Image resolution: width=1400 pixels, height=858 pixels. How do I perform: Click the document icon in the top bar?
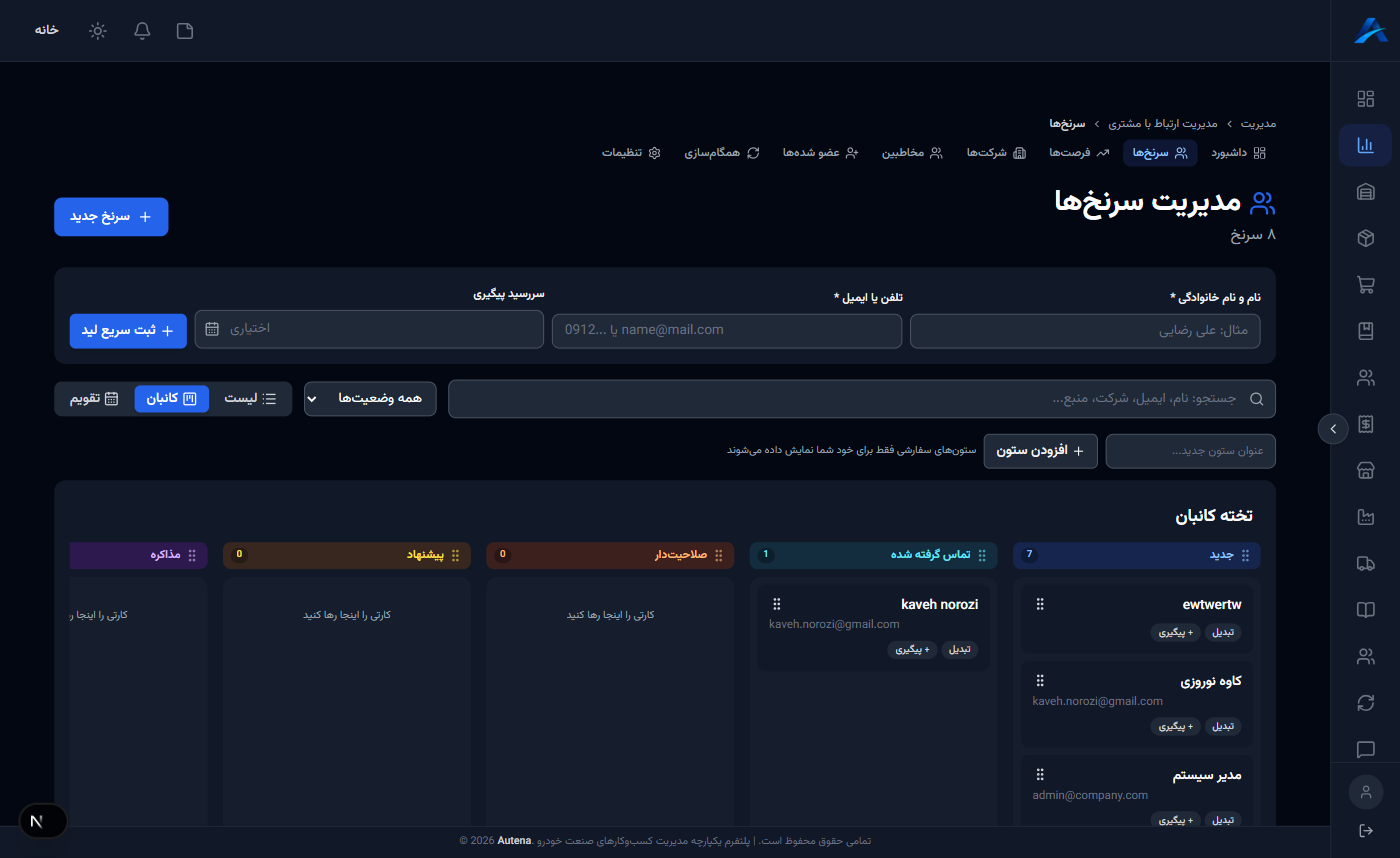click(x=185, y=30)
